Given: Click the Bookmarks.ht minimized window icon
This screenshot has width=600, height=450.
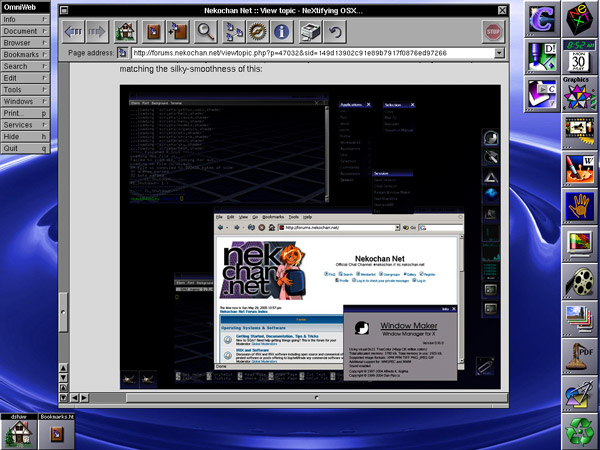Looking at the screenshot, I should [x=57, y=431].
